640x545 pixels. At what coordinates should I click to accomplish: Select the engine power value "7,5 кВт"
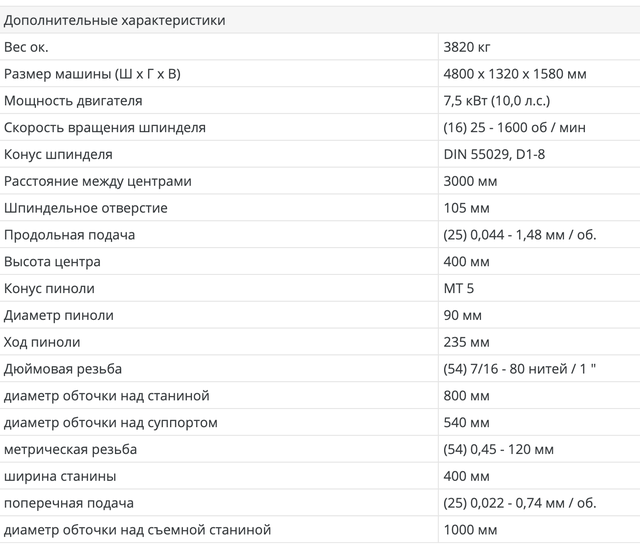click(x=466, y=101)
